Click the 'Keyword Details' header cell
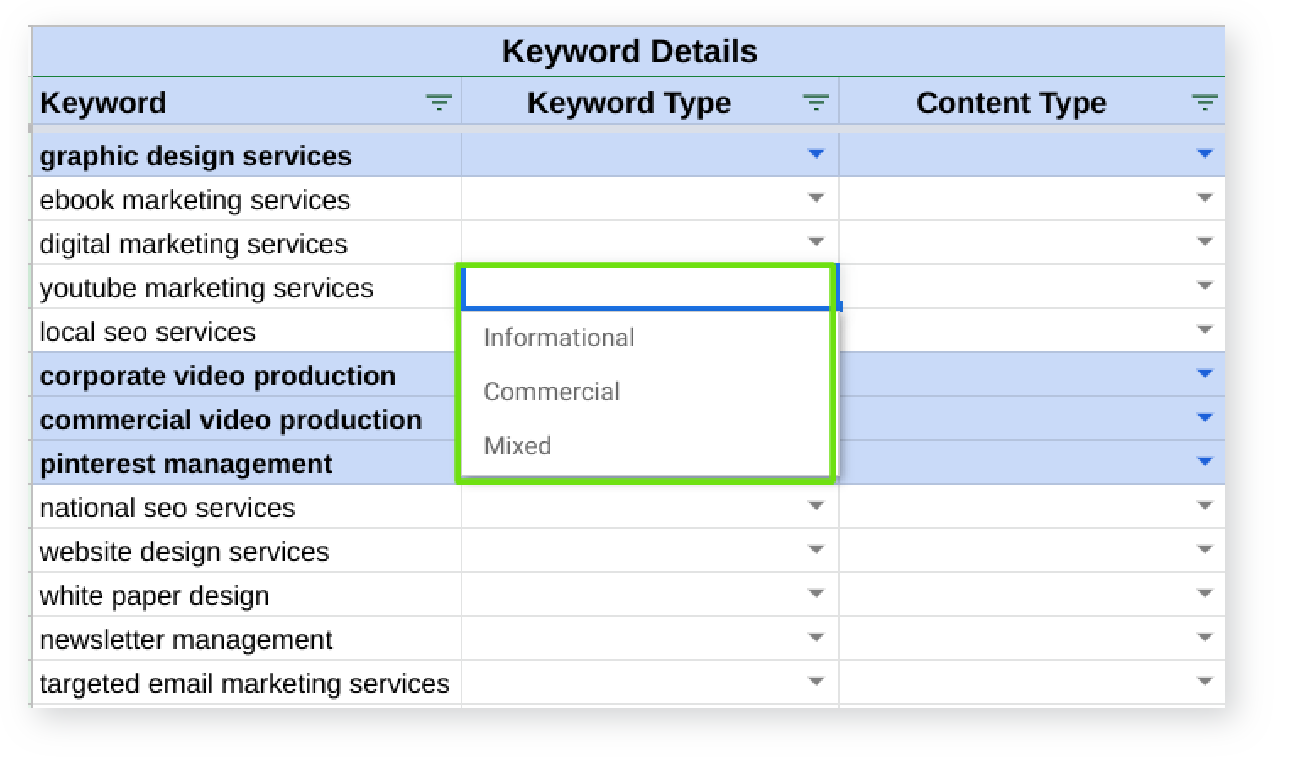The image size is (1291, 775). [629, 52]
